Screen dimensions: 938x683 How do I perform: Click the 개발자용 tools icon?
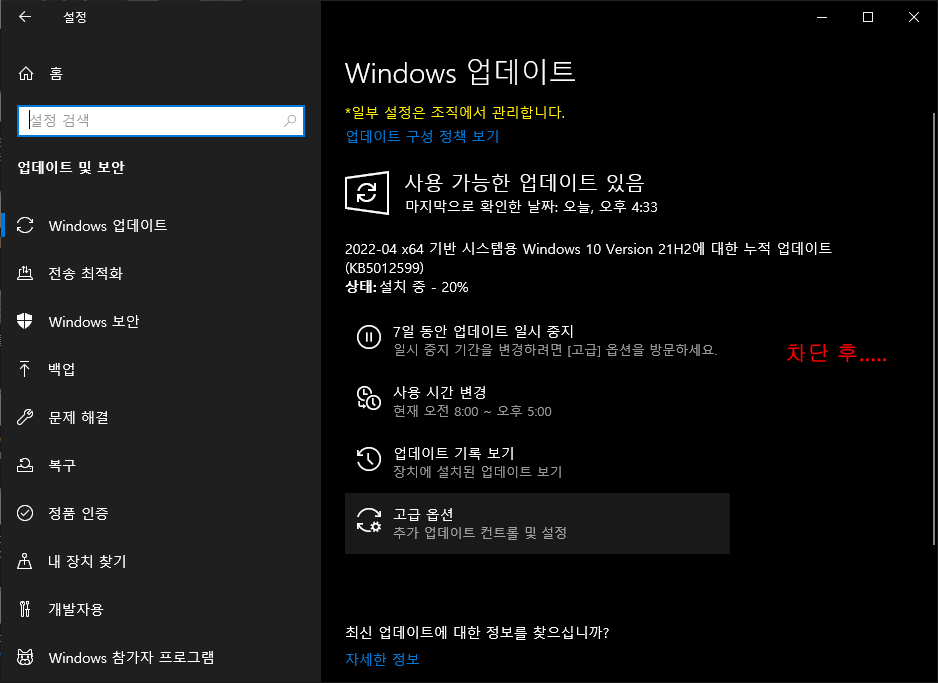point(25,609)
